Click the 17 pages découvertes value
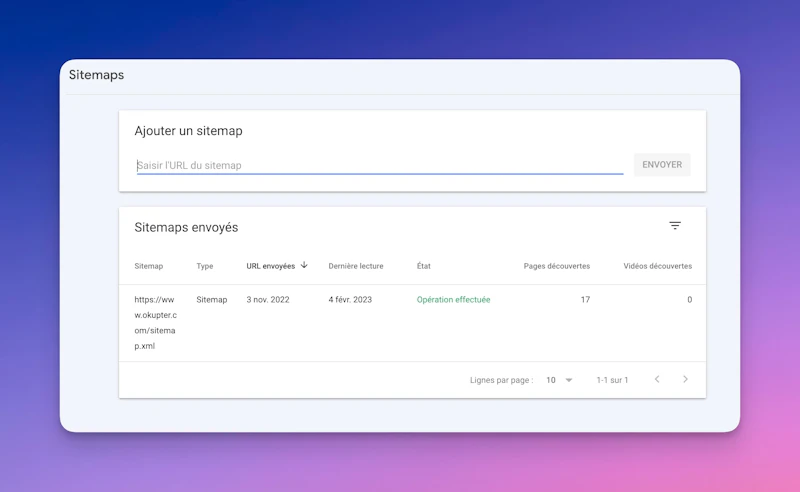This screenshot has width=800, height=492. pyautogui.click(x=585, y=300)
